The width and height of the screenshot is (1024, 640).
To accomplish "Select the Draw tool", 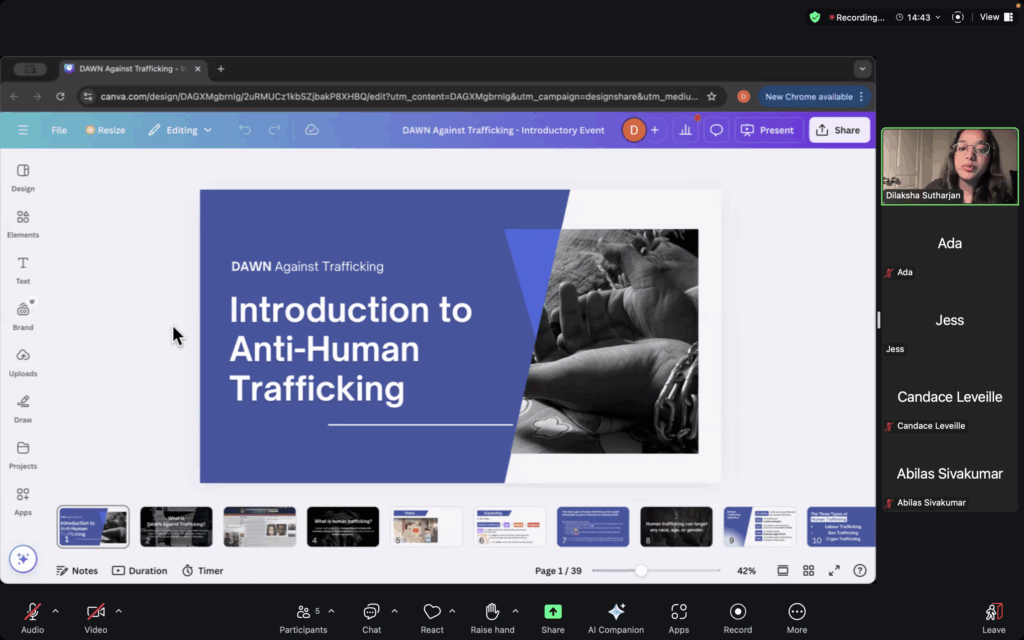I will click(x=22, y=407).
